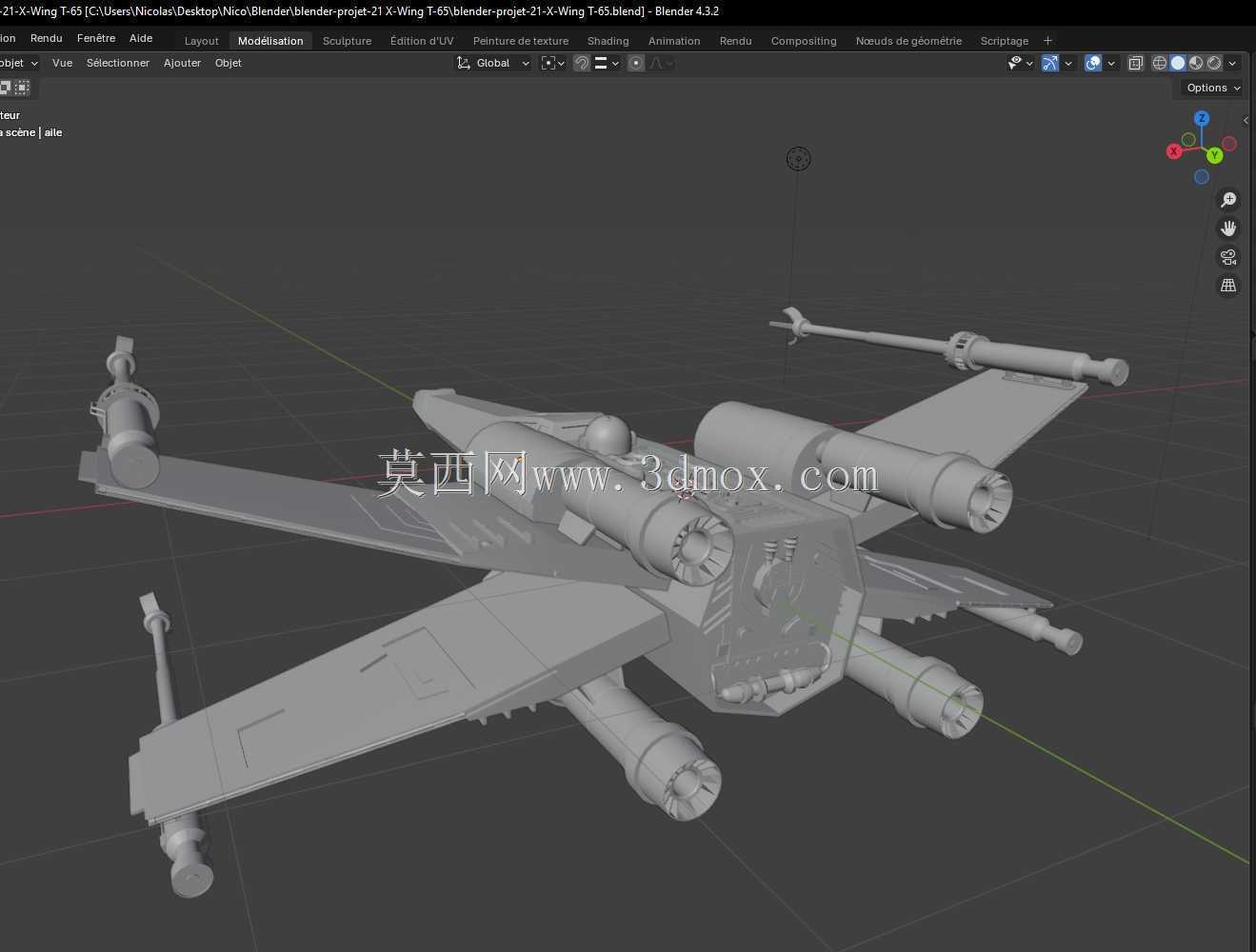Switch to wireframe viewport shading
This screenshot has width=1256, height=952.
click(1160, 63)
